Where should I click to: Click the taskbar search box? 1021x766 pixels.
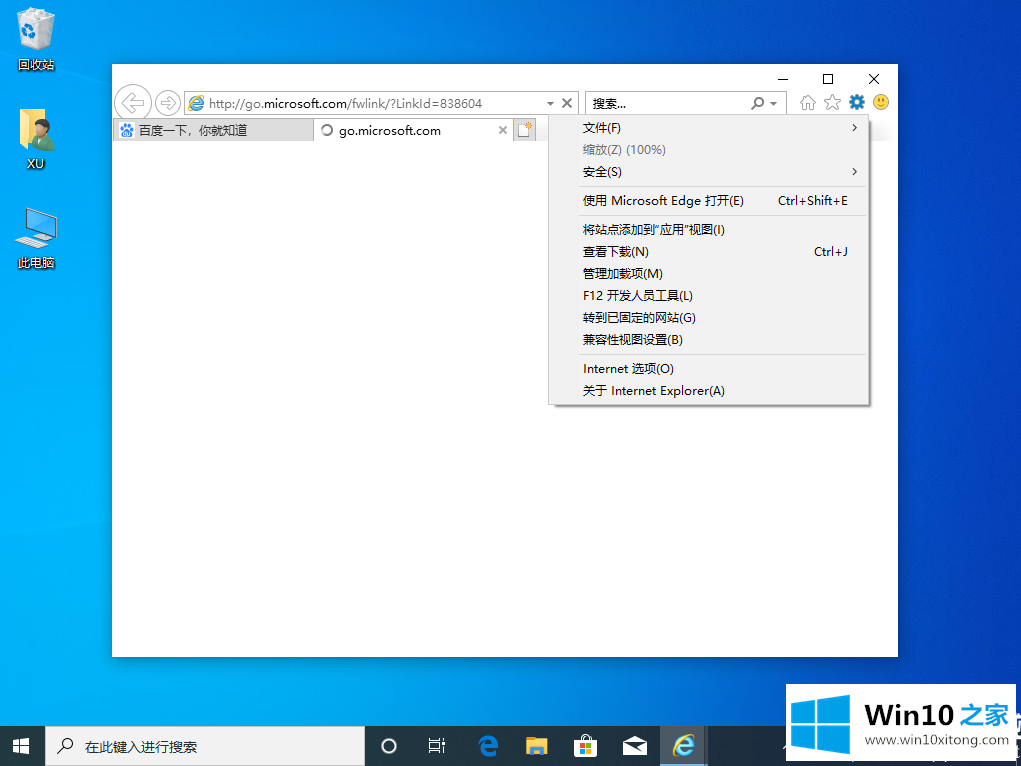point(204,746)
